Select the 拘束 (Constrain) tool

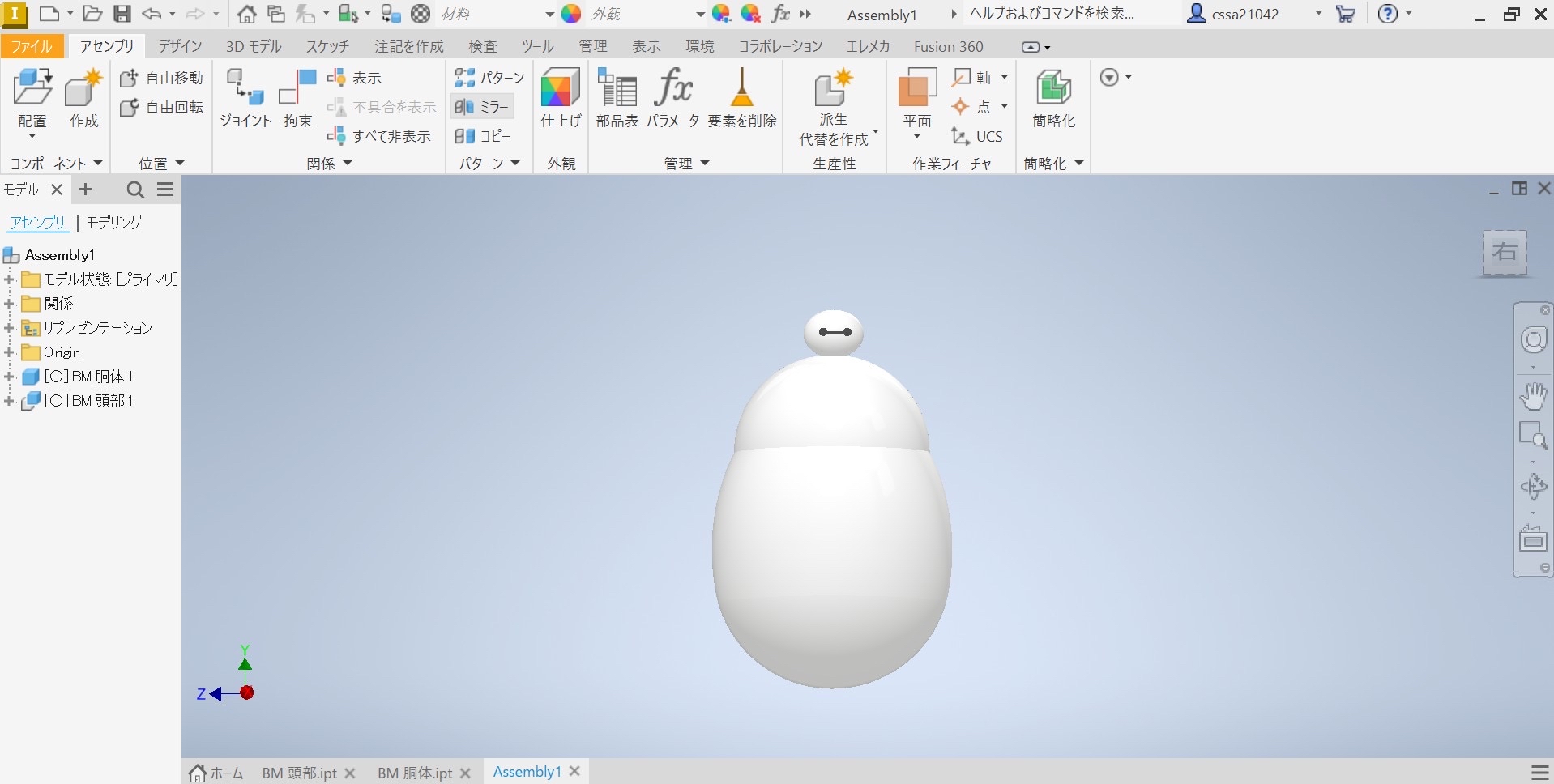297,89
